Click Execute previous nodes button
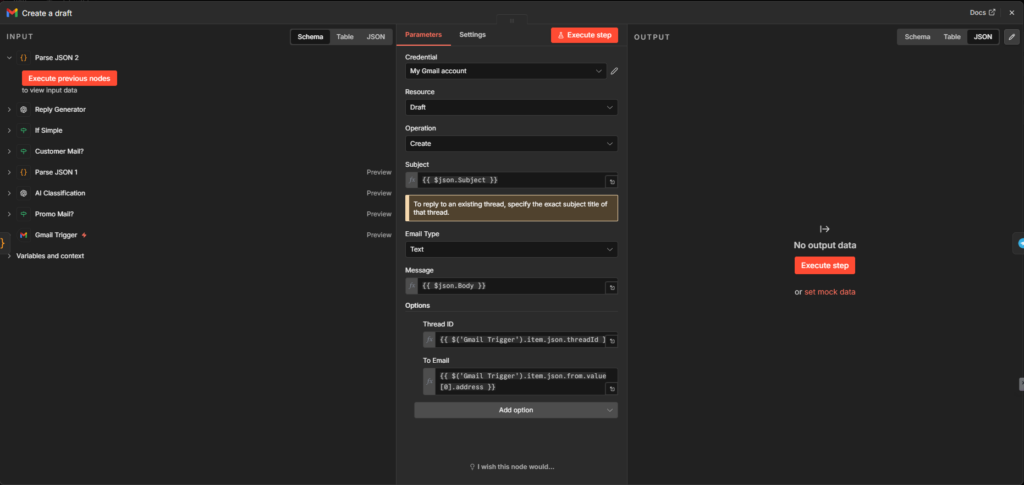 [69, 78]
